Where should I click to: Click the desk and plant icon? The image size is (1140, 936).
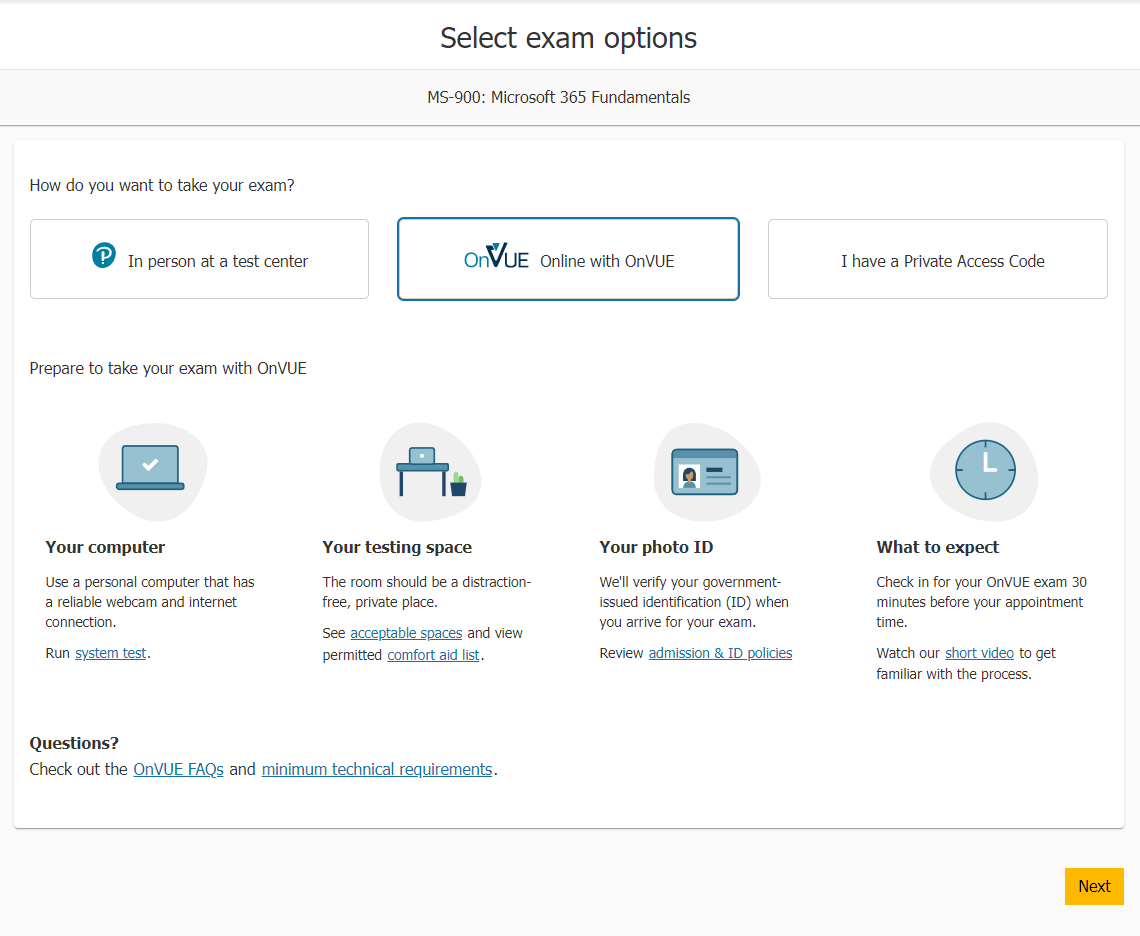click(x=431, y=471)
